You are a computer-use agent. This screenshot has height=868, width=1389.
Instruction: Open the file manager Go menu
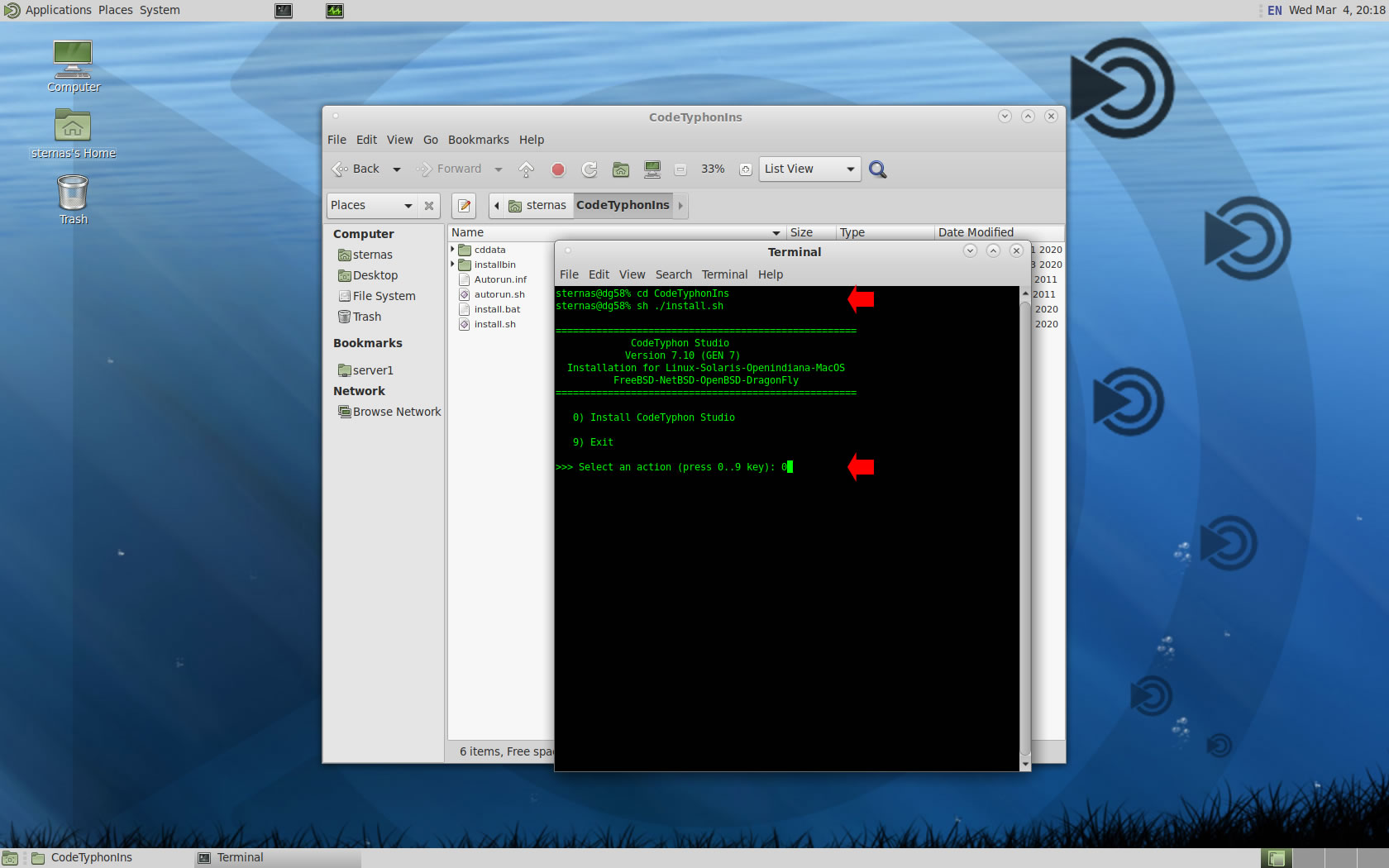(x=431, y=140)
